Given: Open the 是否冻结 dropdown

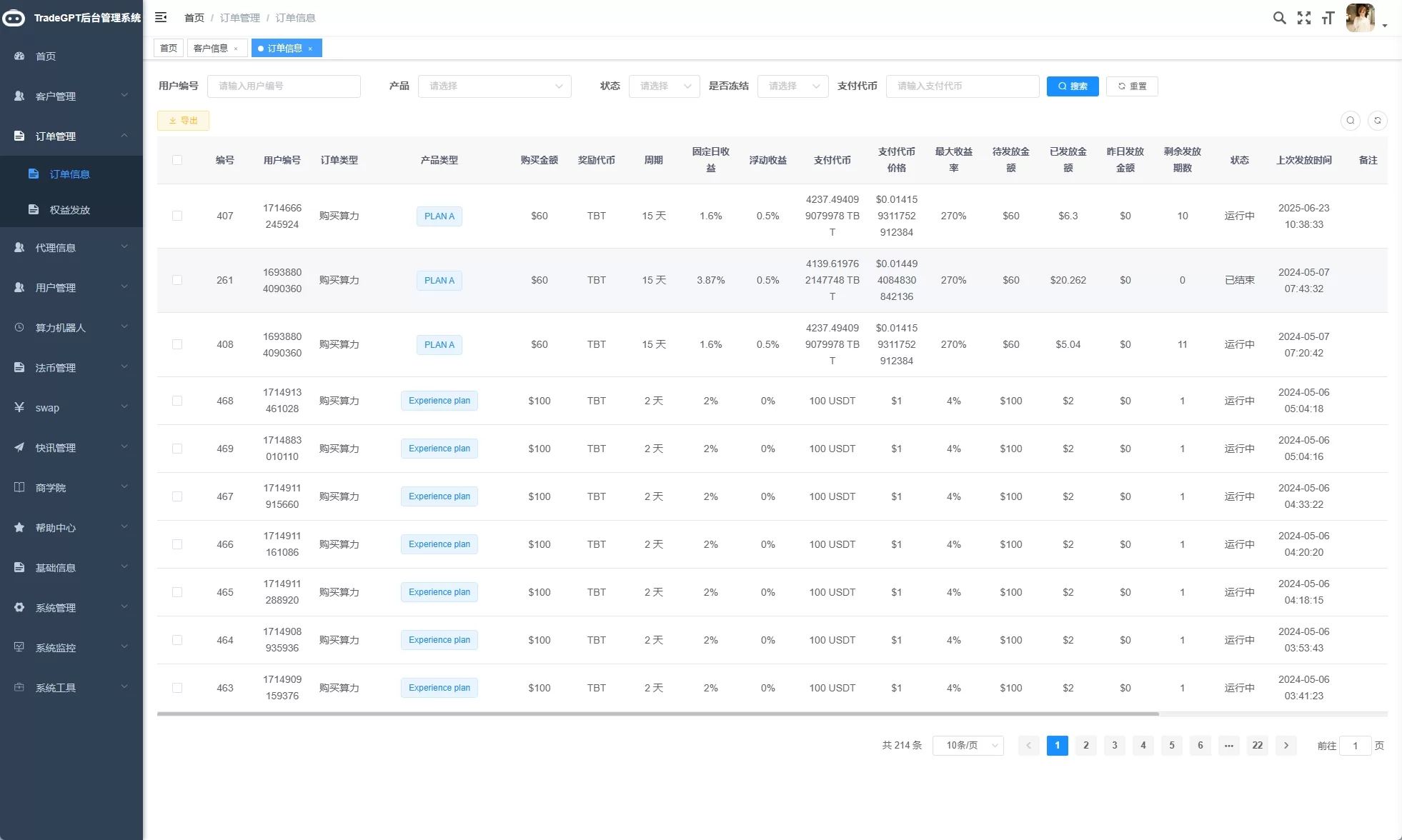Looking at the screenshot, I should click(x=792, y=86).
